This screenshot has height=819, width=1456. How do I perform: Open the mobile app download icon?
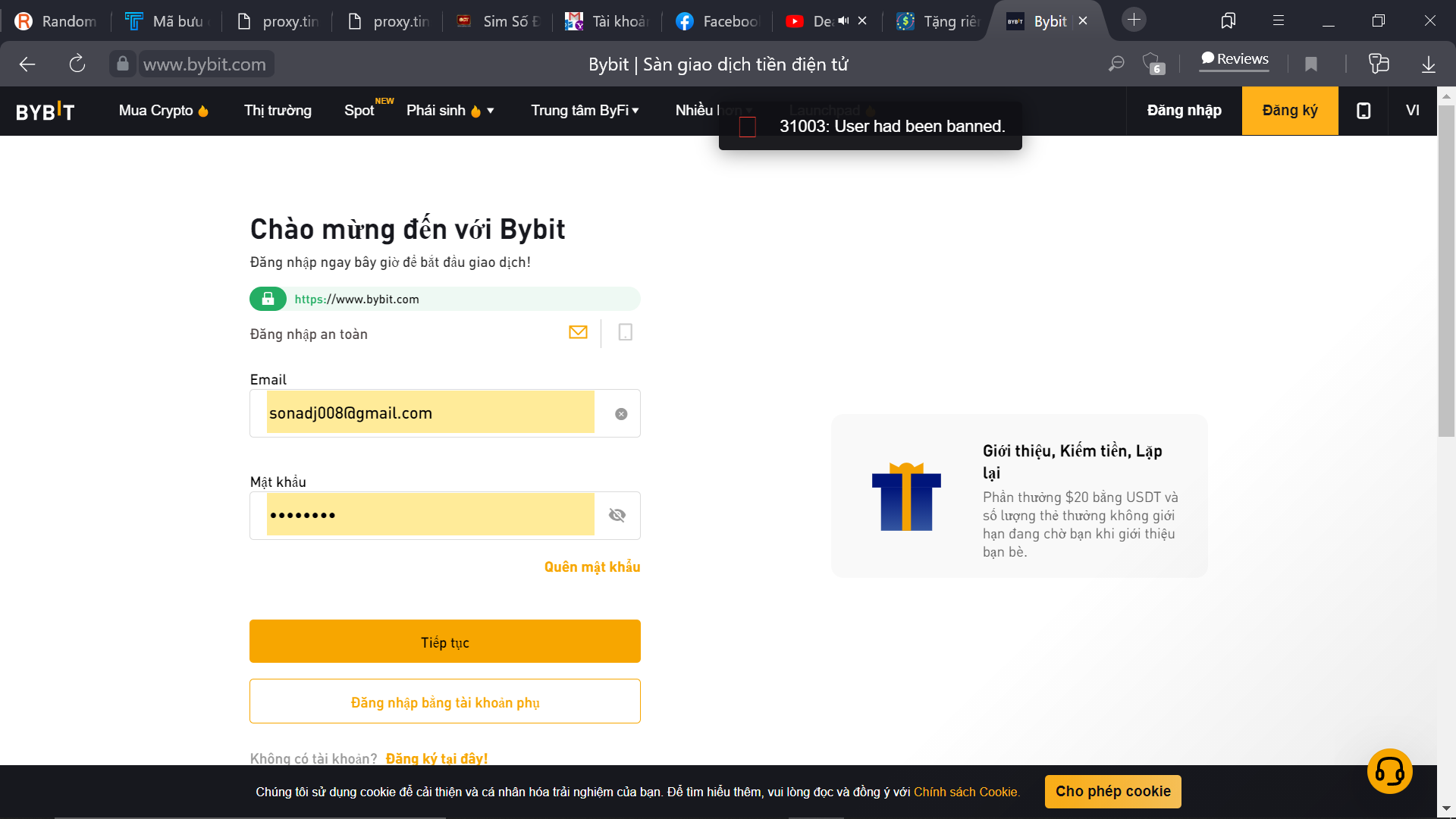click(1363, 111)
